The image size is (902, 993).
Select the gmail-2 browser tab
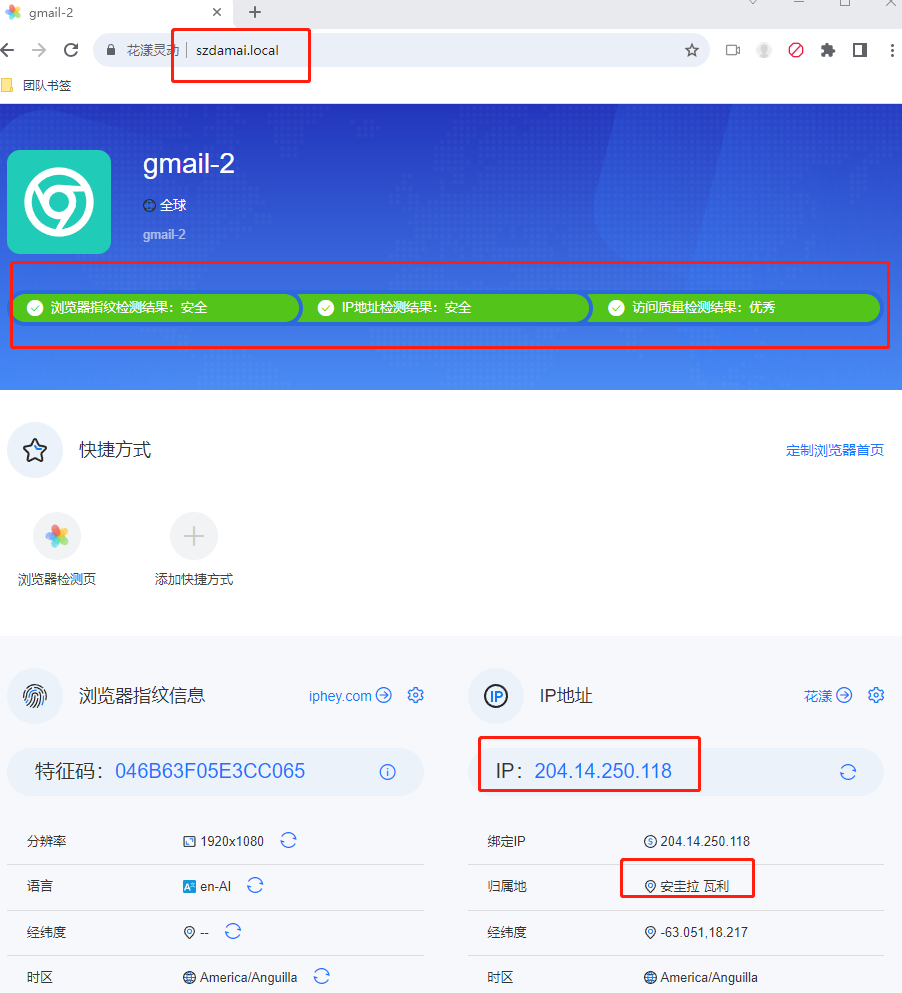click(x=110, y=12)
